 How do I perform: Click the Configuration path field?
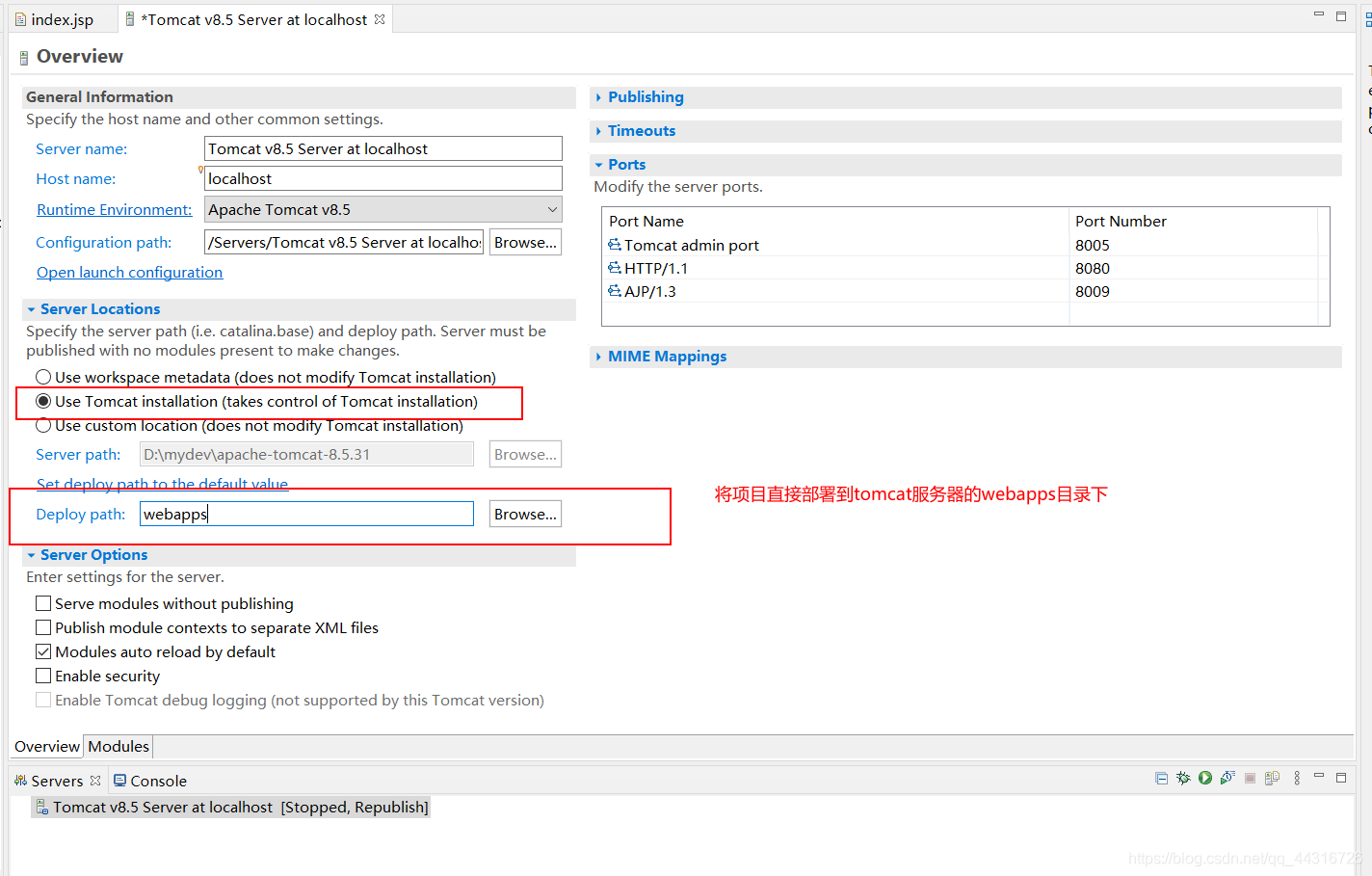(344, 242)
